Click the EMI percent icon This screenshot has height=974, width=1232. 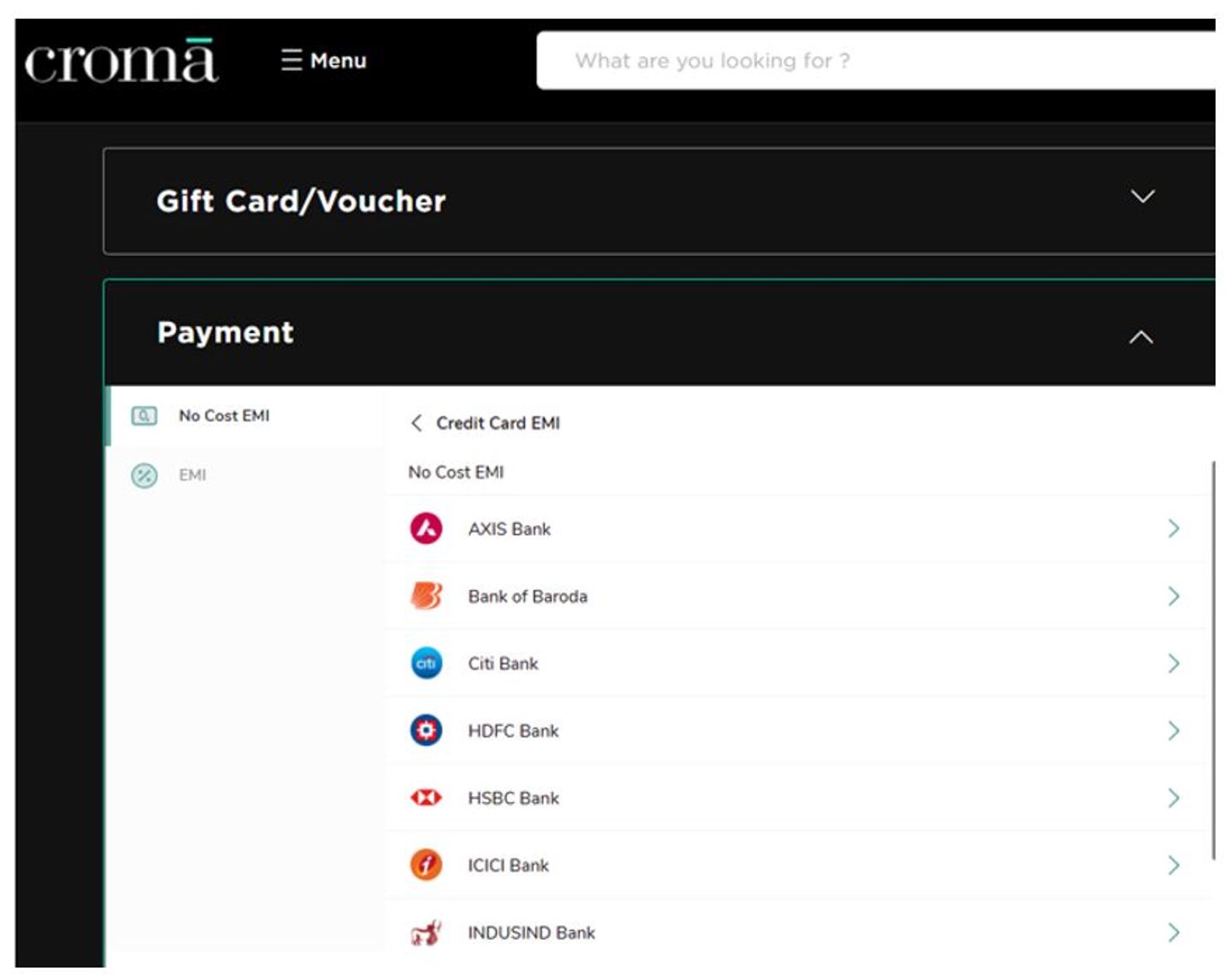coord(144,475)
